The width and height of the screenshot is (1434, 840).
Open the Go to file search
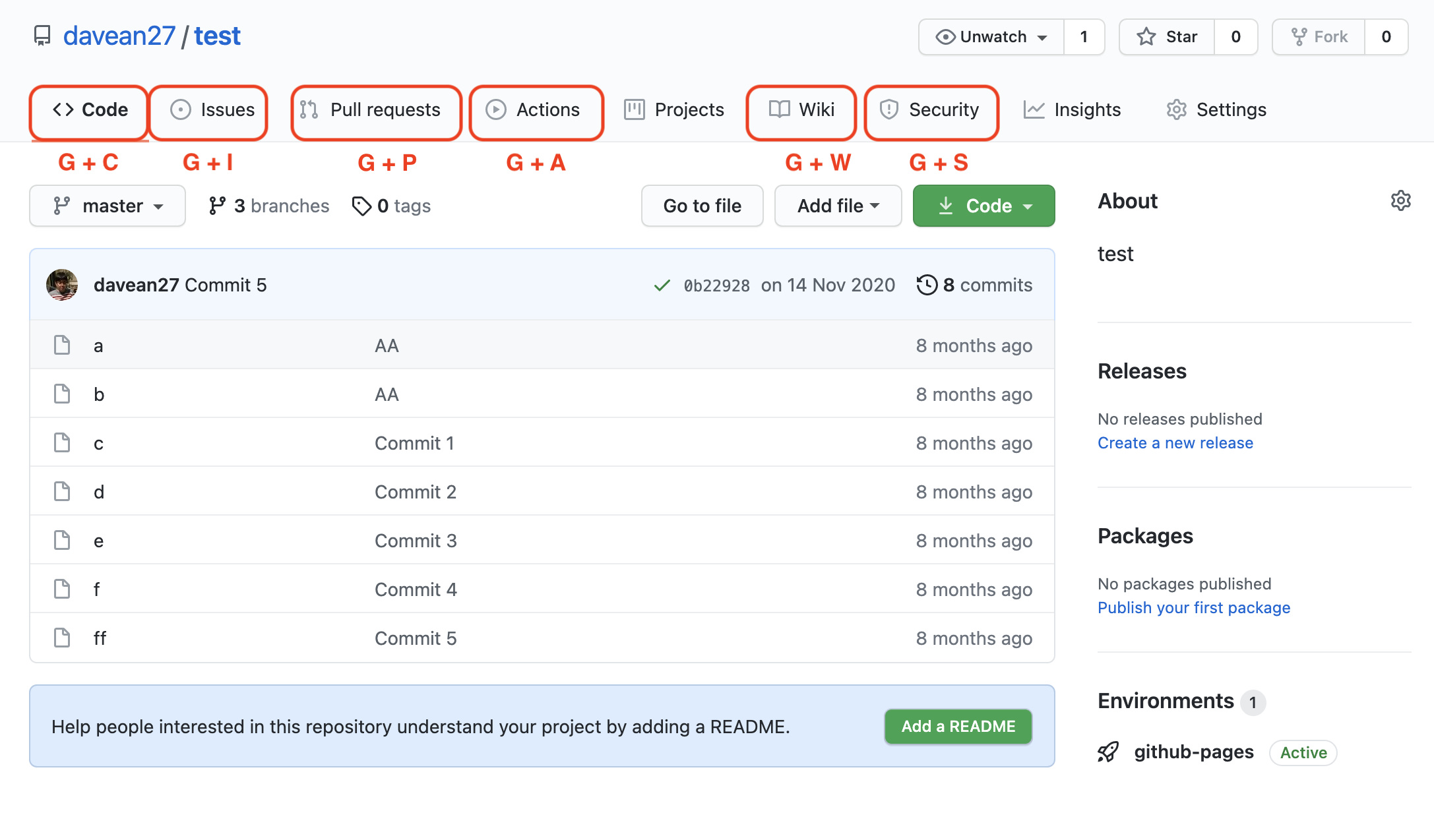tap(702, 206)
